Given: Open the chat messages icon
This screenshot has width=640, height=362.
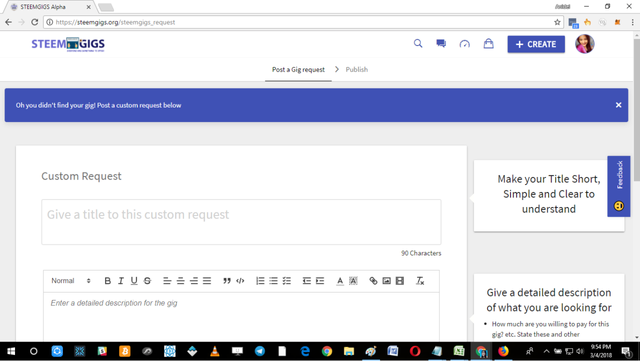Looking at the screenshot, I should [x=441, y=44].
